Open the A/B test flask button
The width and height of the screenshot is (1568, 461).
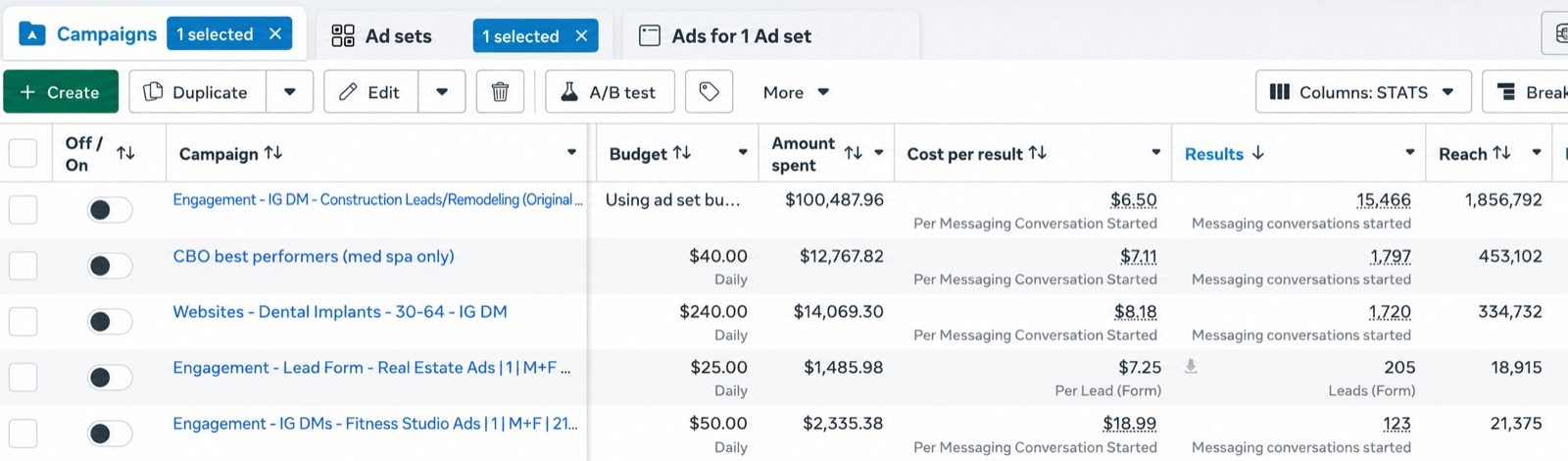(610, 92)
